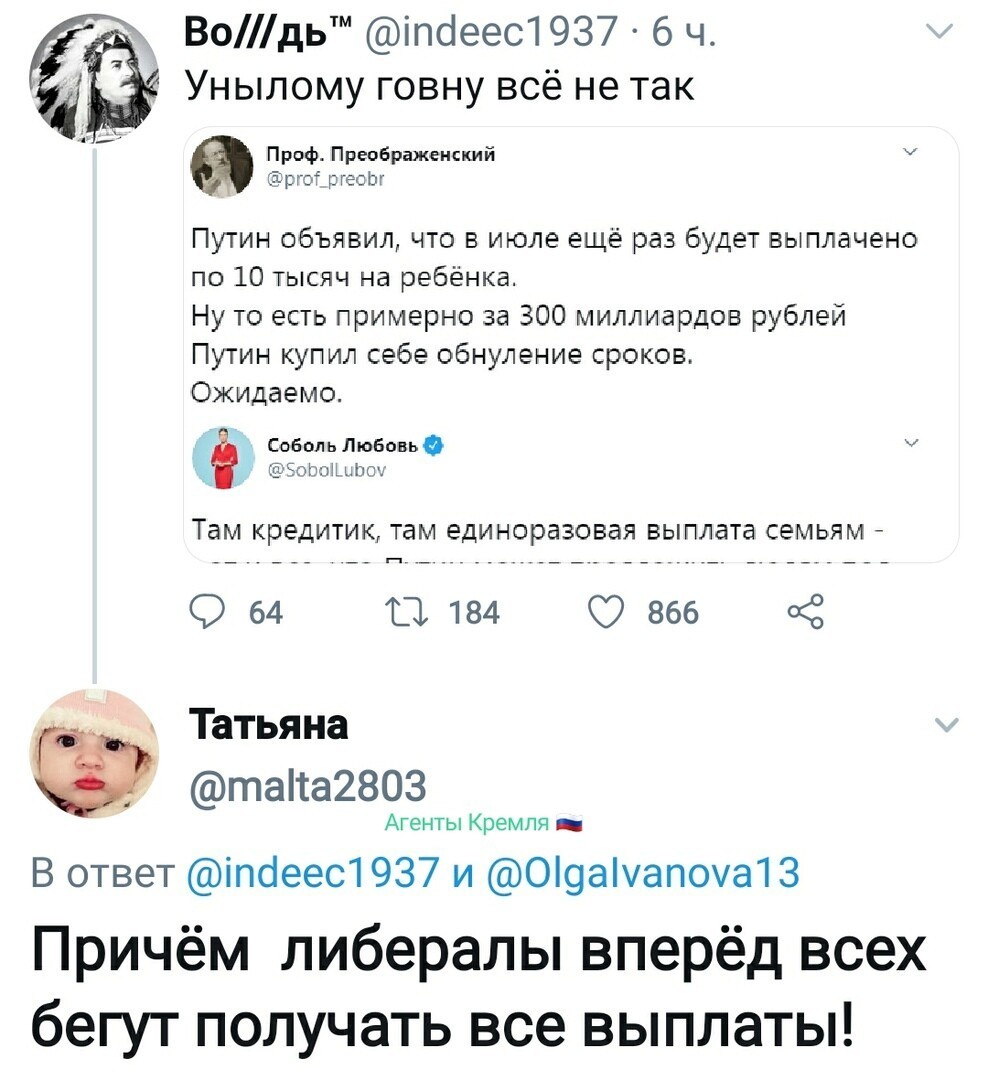The image size is (988, 1080).
Task: Like the tweet with the 866 heart icon
Action: click(x=606, y=612)
